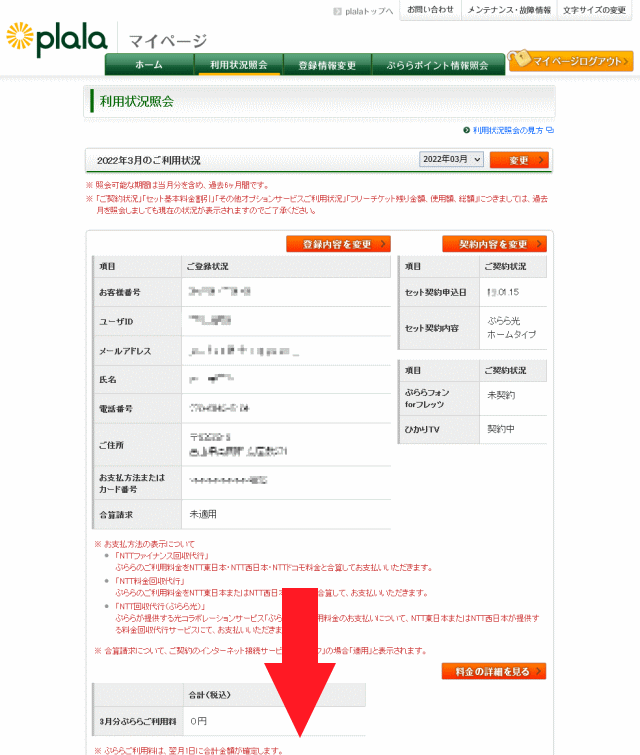The height and width of the screenshot is (755, 640).
Task: Click the 0円 total value
Action: click(x=198, y=721)
